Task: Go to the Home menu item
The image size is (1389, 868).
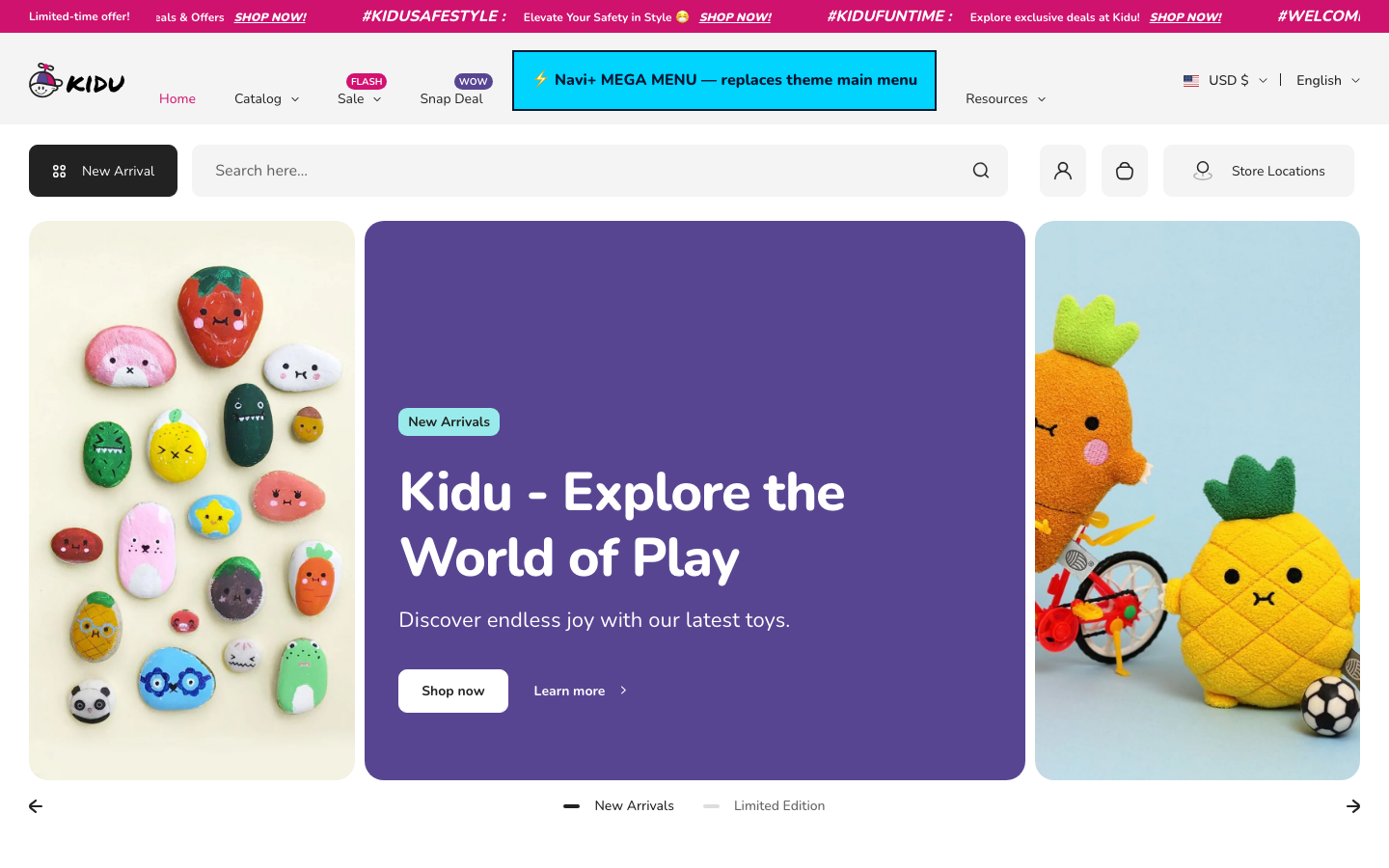Action: coord(177,98)
